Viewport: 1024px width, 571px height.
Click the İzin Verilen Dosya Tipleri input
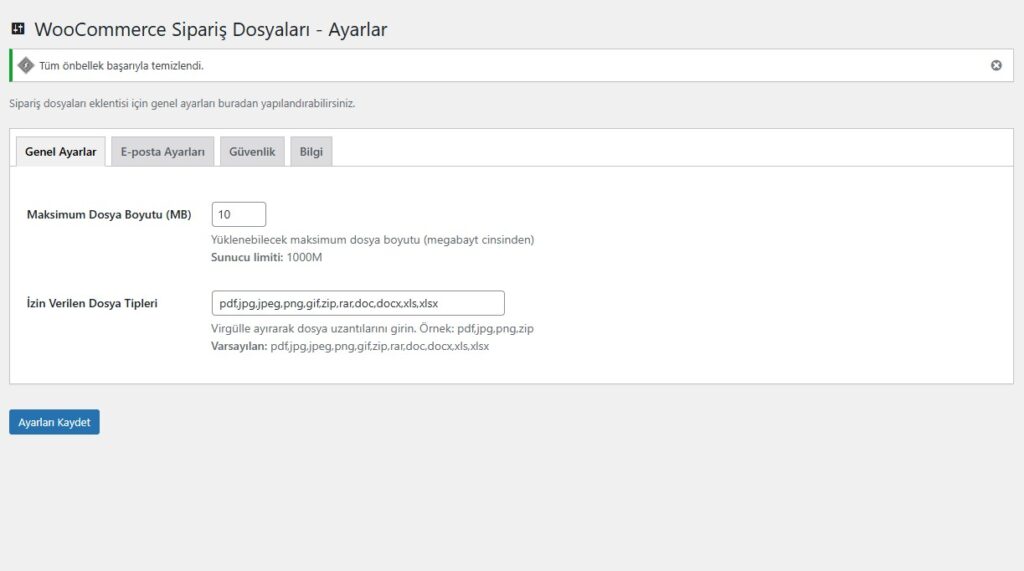[x=358, y=303]
